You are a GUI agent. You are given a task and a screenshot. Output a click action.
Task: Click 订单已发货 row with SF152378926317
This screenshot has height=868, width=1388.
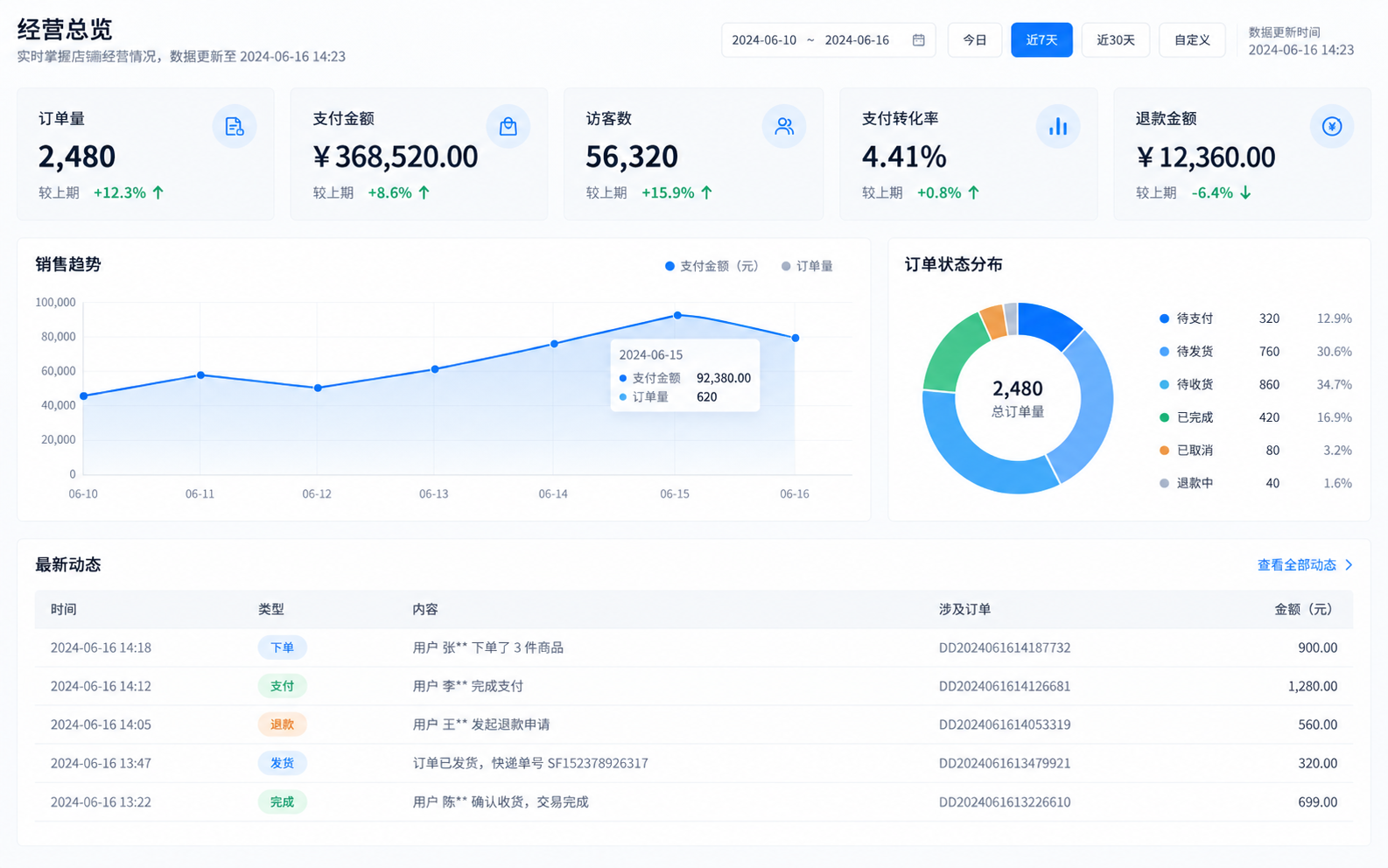point(694,764)
